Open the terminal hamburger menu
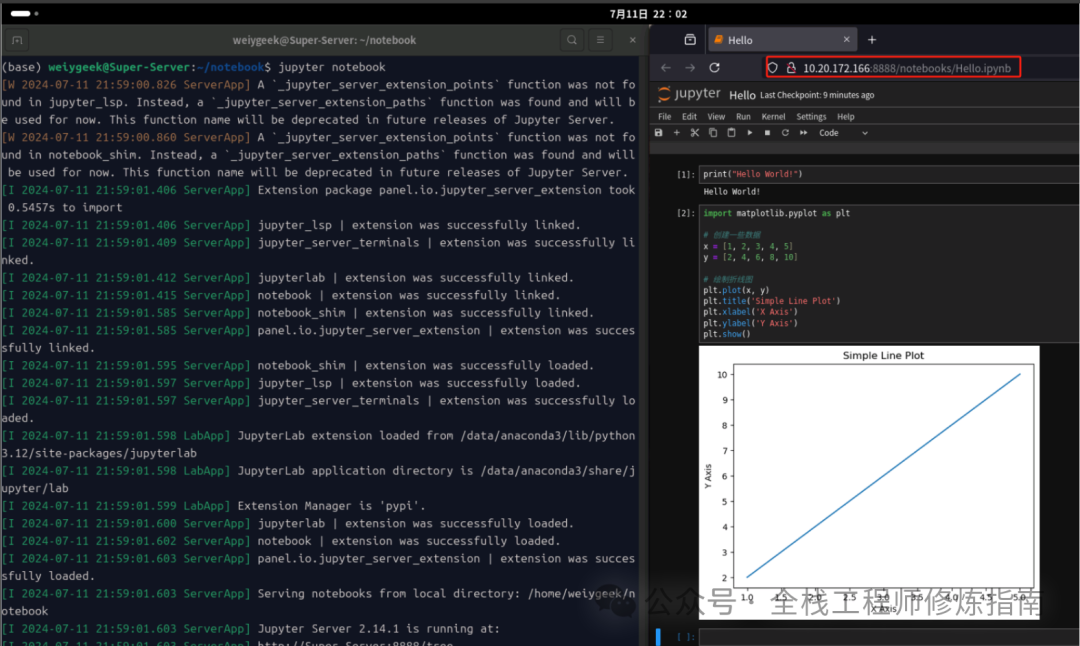Screen dimensions: 1080x646 point(600,40)
